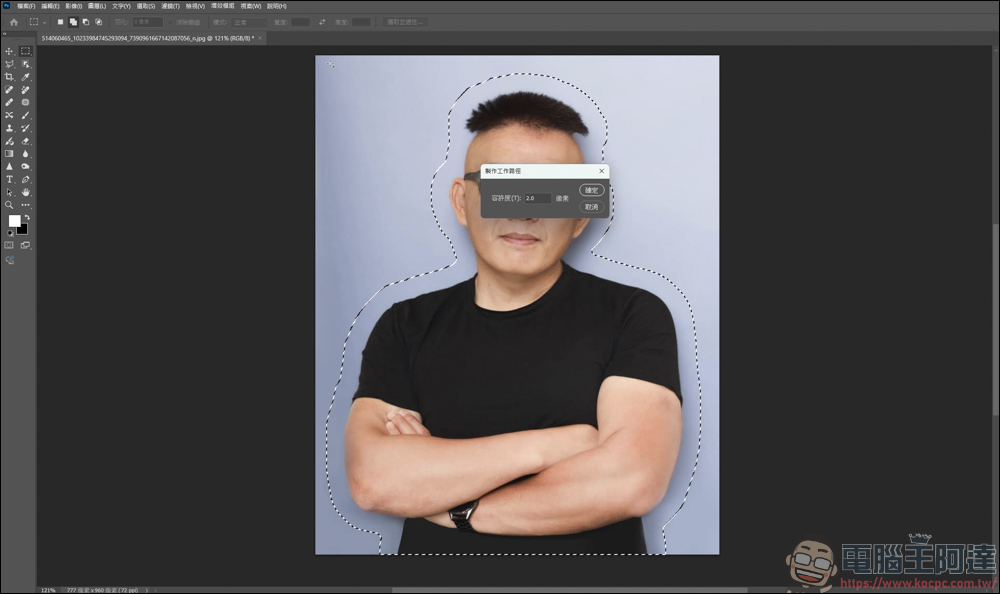The height and width of the screenshot is (594, 1000).
Task: Open the 檔案(F) menu
Action: pyautogui.click(x=26, y=6)
